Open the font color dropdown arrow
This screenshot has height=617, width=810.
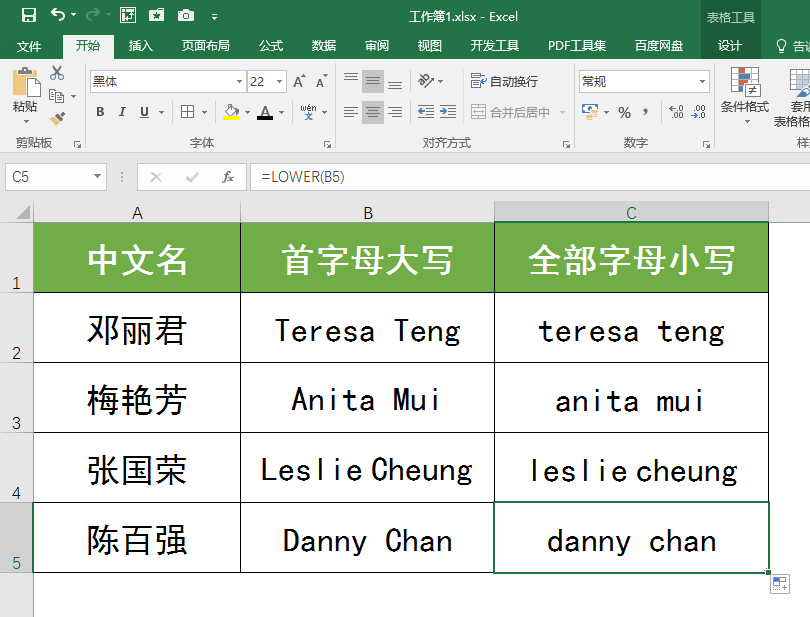(x=281, y=112)
